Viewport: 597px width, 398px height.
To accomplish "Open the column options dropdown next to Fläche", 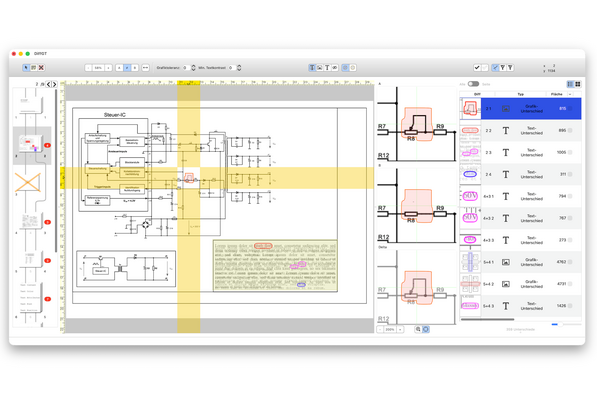I will point(570,94).
